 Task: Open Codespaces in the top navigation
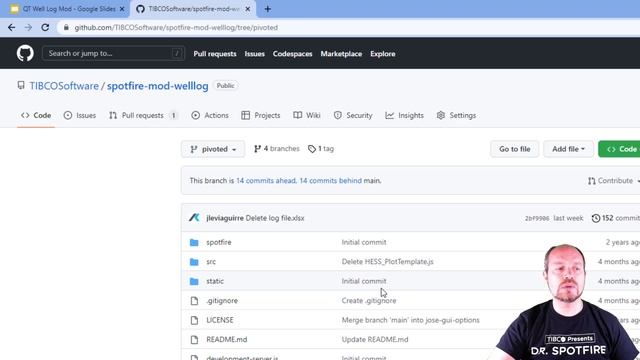tap(292, 54)
